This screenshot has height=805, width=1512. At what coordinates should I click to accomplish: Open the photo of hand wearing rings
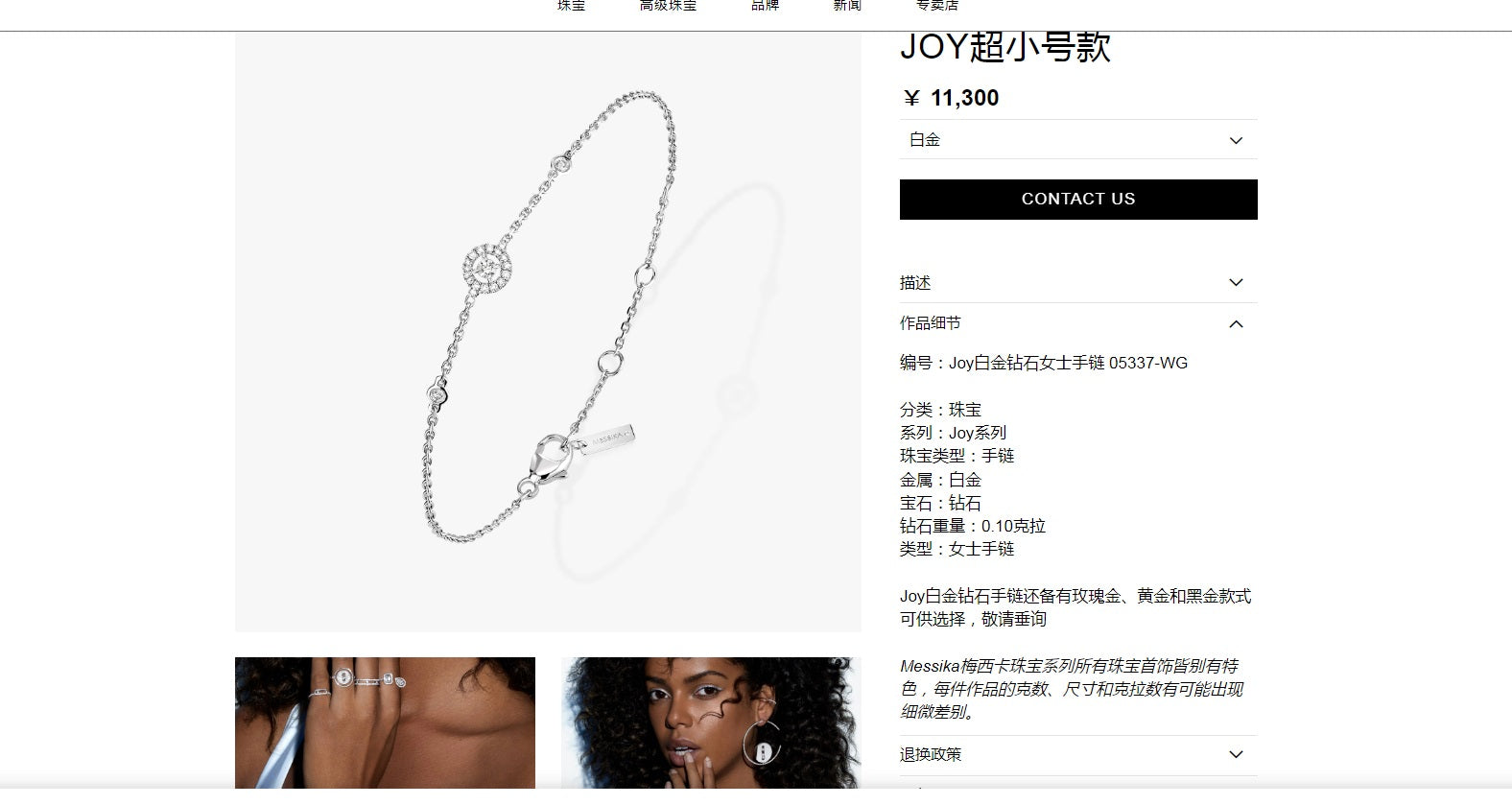[x=385, y=723]
